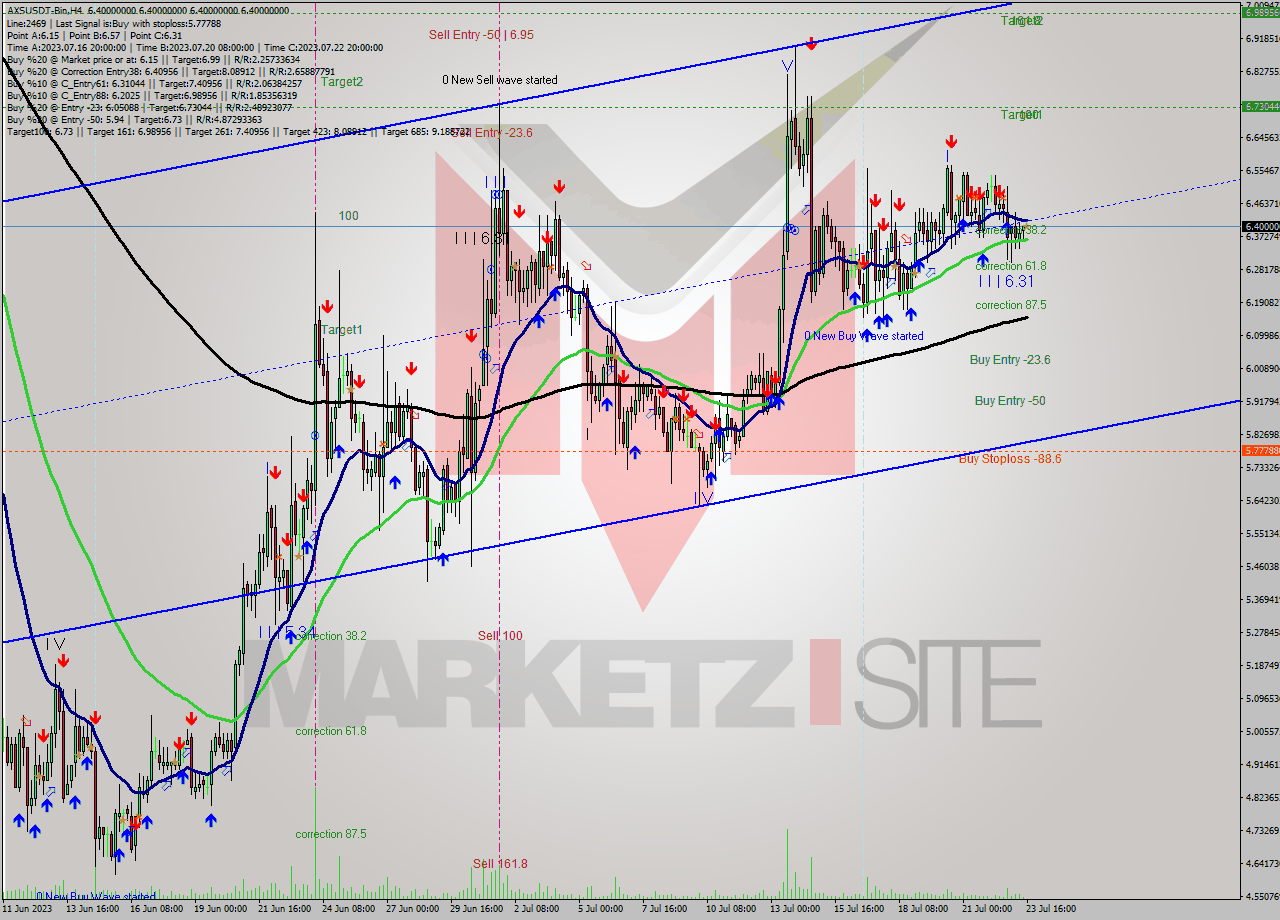Click the '27 Jun 00:00' time axis label
This screenshot has height=920, width=1280.
414,910
